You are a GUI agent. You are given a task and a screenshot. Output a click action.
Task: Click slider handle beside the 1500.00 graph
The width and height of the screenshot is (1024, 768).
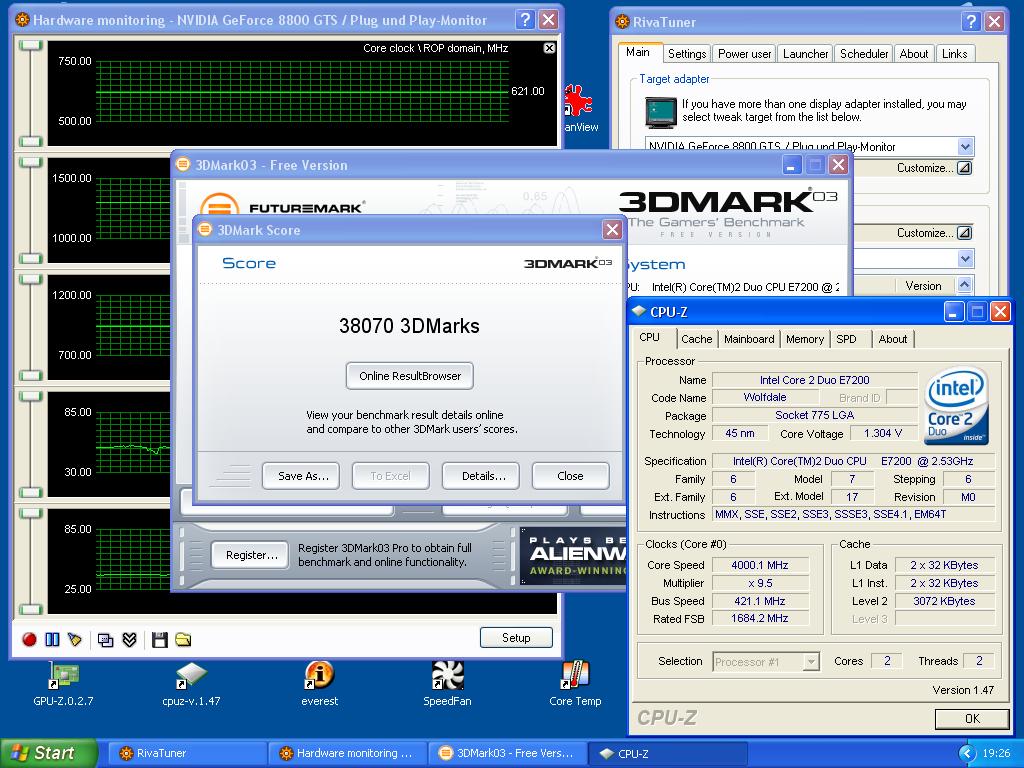(30, 162)
